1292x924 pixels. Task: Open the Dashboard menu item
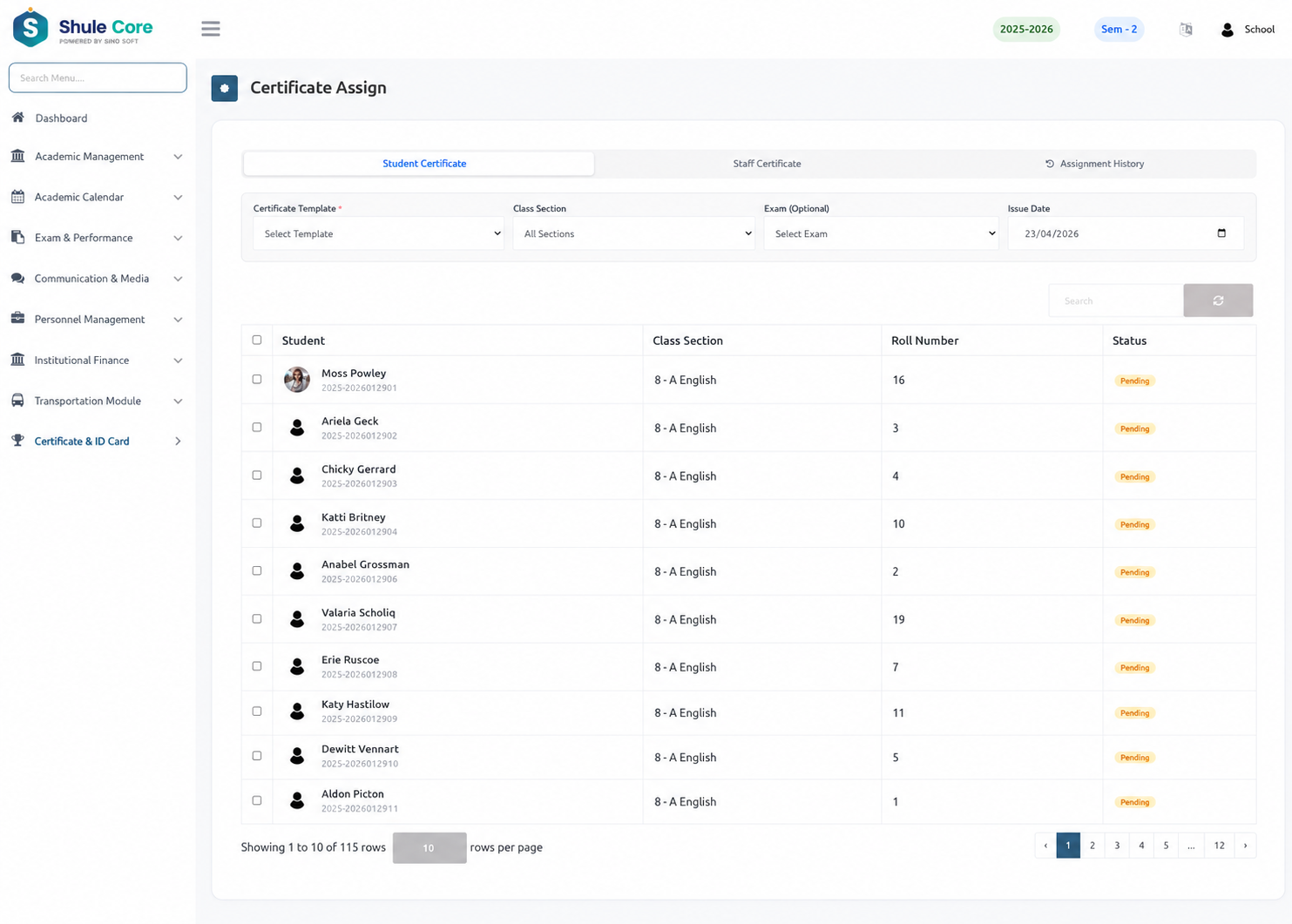(x=61, y=118)
